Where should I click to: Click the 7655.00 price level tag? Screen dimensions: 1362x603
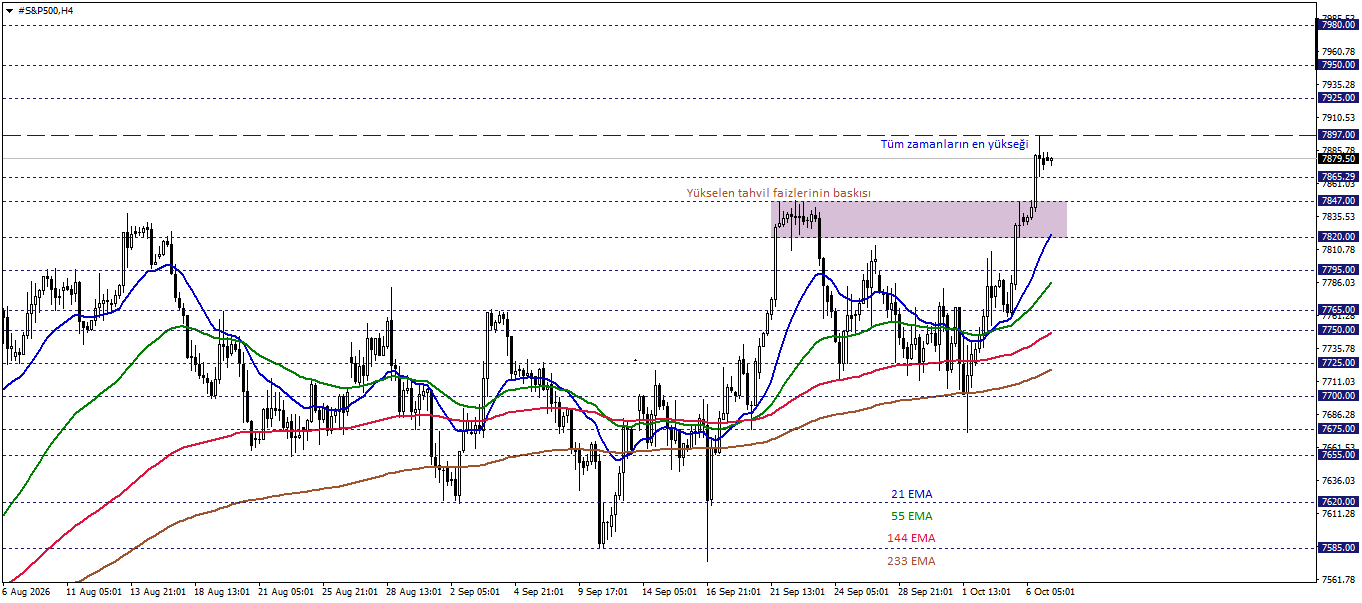(x=1338, y=455)
